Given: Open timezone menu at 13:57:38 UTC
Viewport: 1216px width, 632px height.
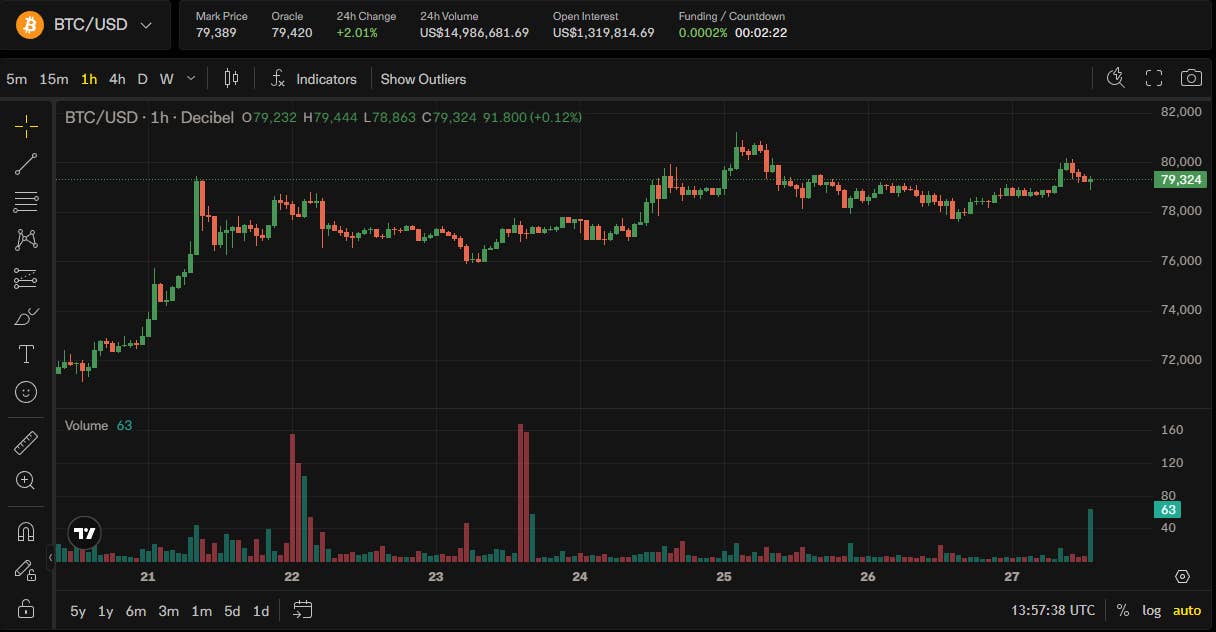Looking at the screenshot, I should 1052,610.
